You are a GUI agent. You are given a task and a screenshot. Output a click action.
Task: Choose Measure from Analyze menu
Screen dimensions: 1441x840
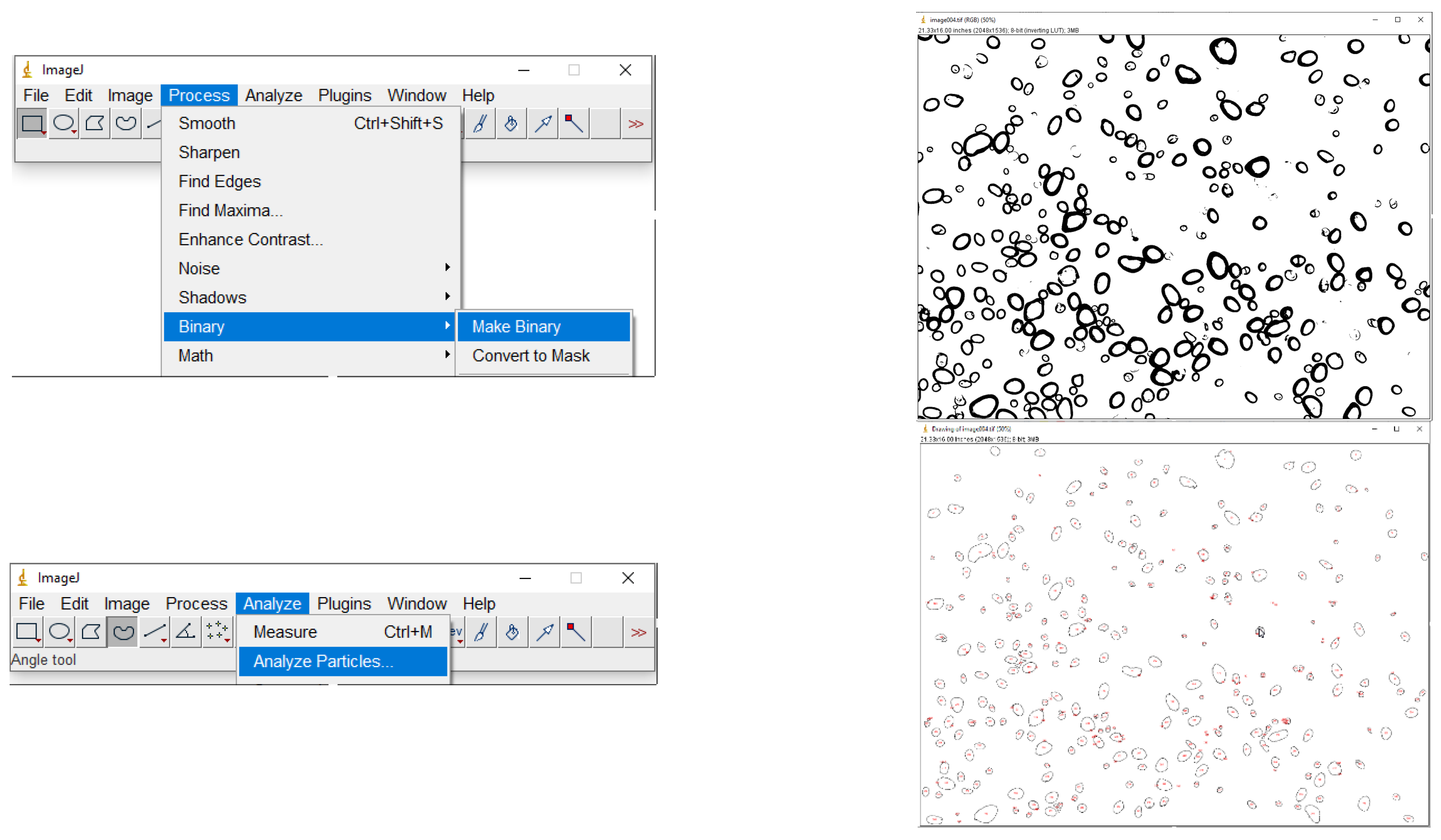(x=342, y=632)
